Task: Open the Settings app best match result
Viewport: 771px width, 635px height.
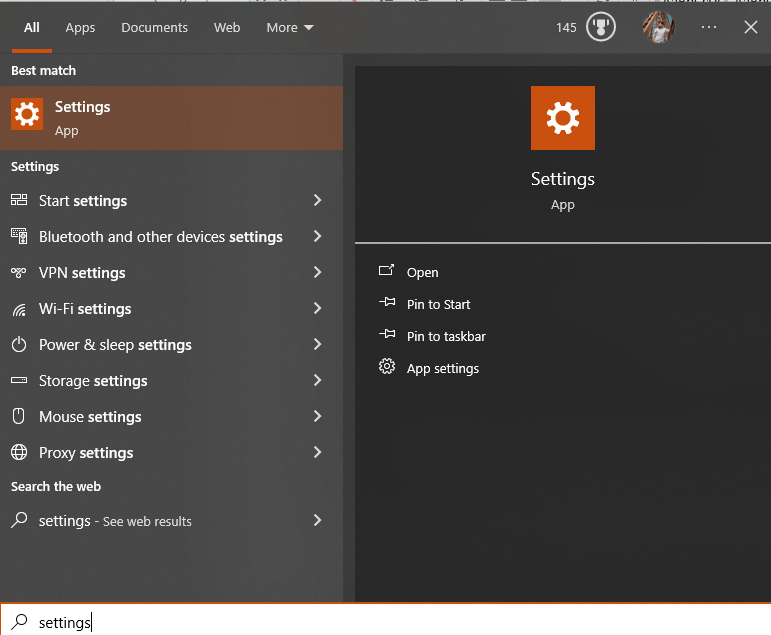Action: coord(171,118)
